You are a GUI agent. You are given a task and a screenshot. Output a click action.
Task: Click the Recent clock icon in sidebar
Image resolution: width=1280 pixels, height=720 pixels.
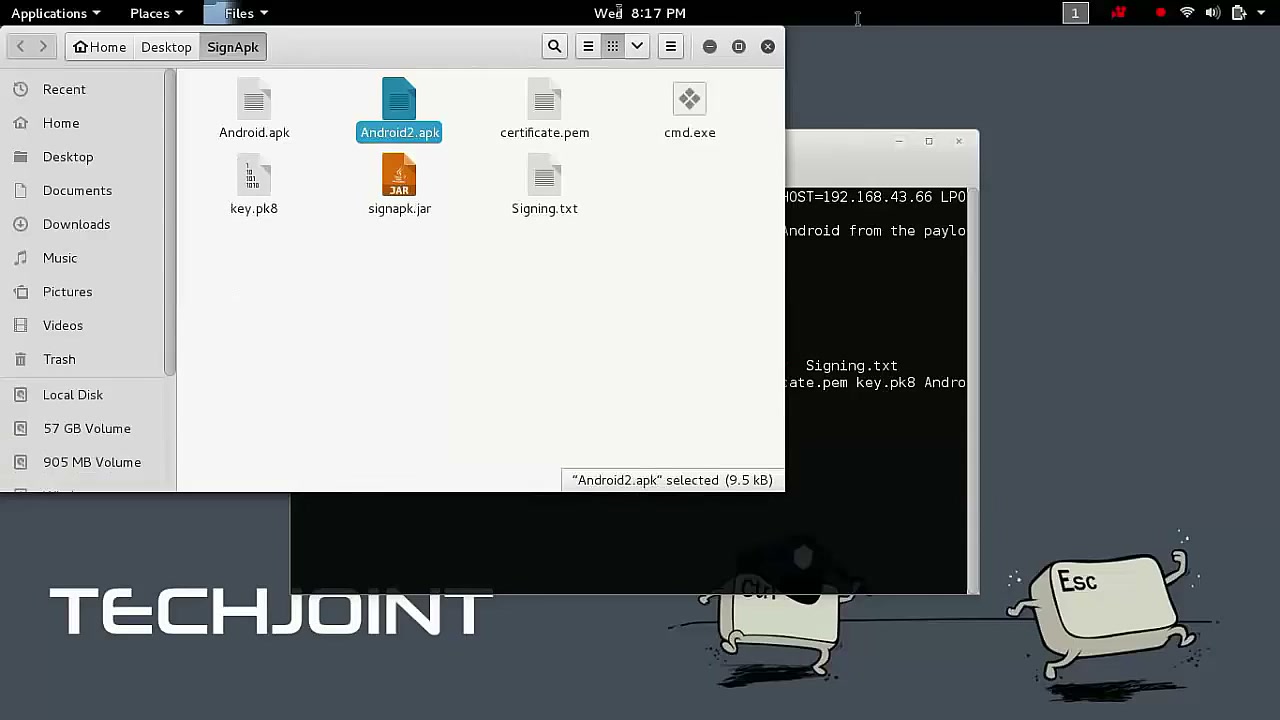[21, 89]
